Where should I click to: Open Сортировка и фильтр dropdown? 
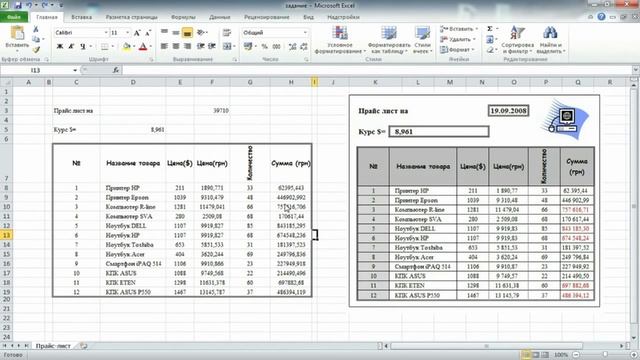[x=518, y=40]
